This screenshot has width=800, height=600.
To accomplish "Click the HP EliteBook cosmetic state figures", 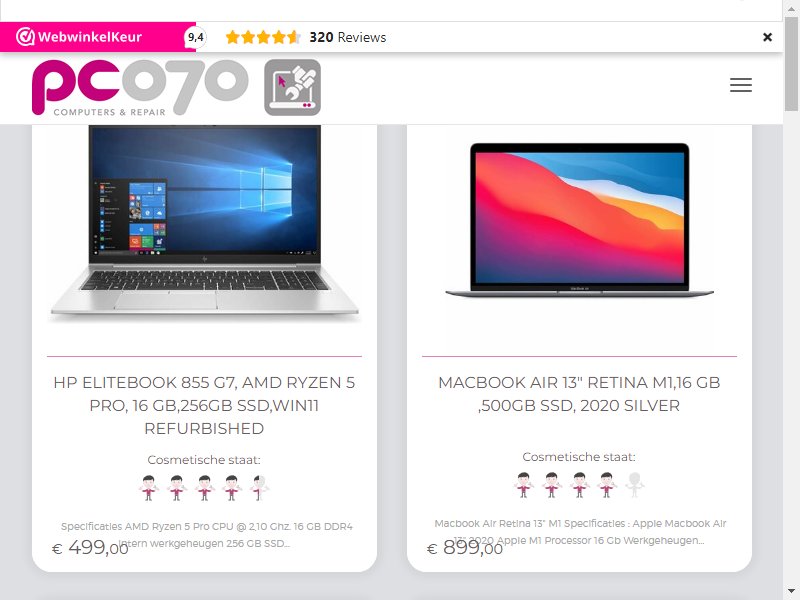I will pos(204,488).
